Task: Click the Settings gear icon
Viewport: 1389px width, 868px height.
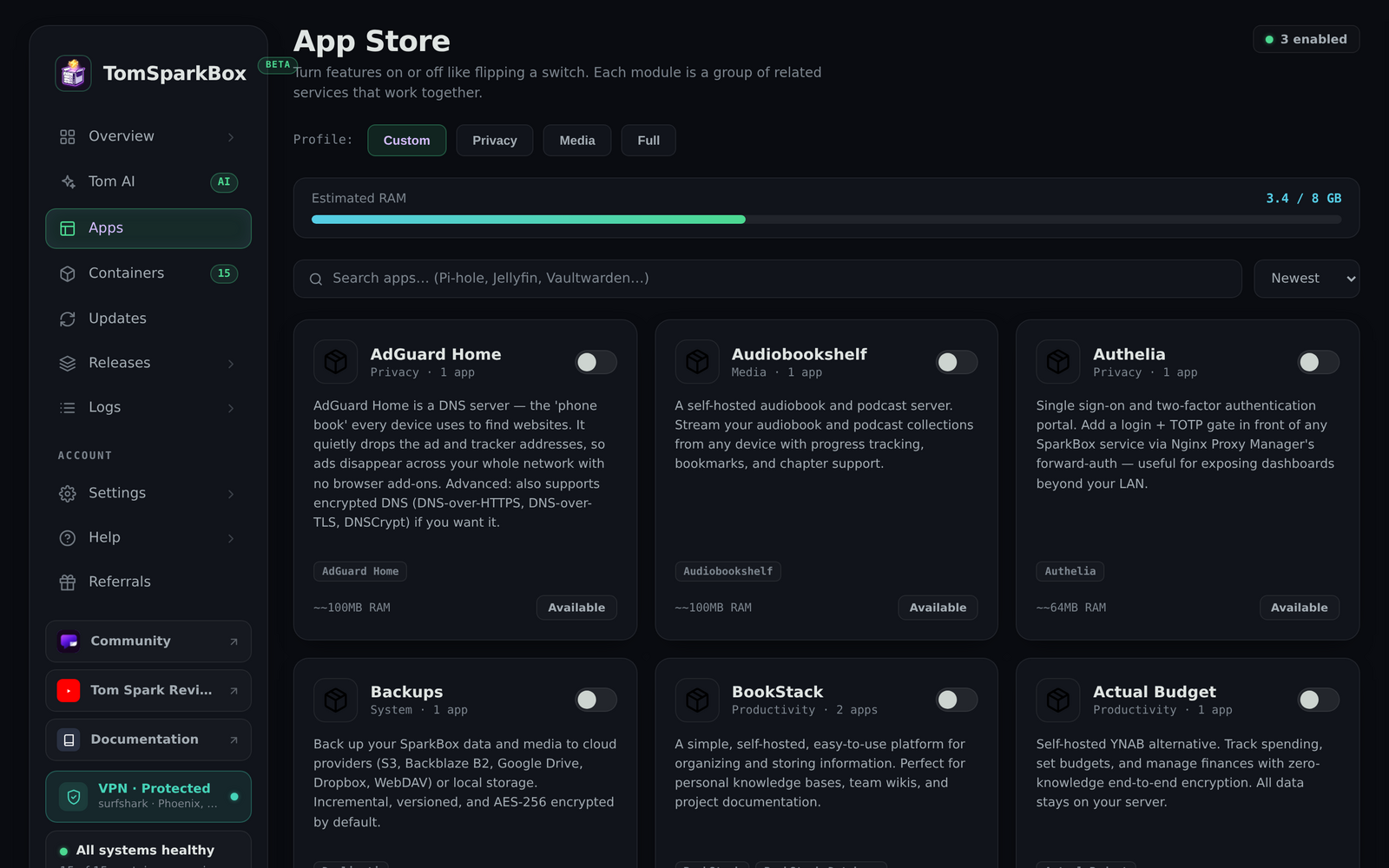Action: pos(68,494)
